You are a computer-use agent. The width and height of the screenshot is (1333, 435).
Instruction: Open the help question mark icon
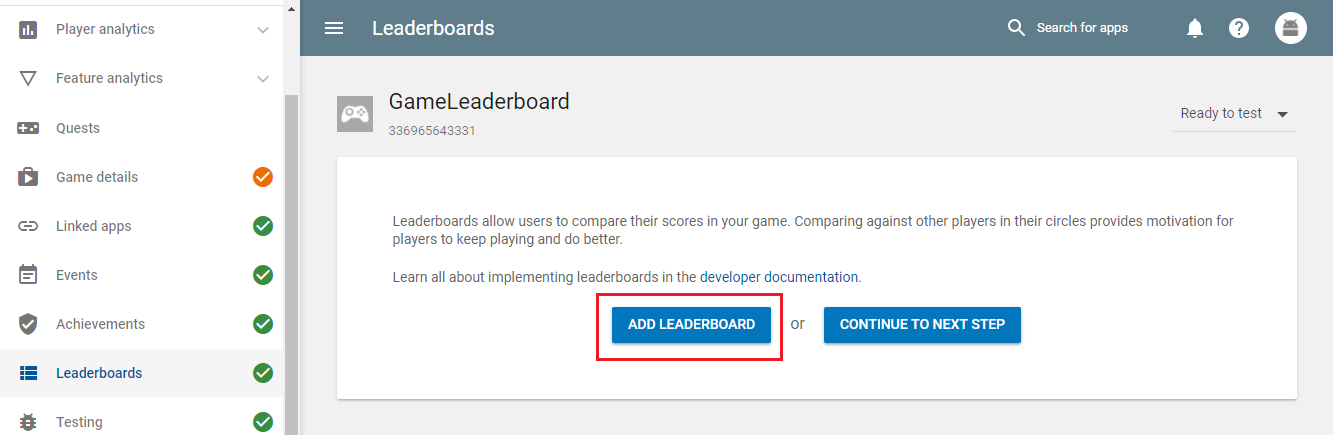(1239, 28)
